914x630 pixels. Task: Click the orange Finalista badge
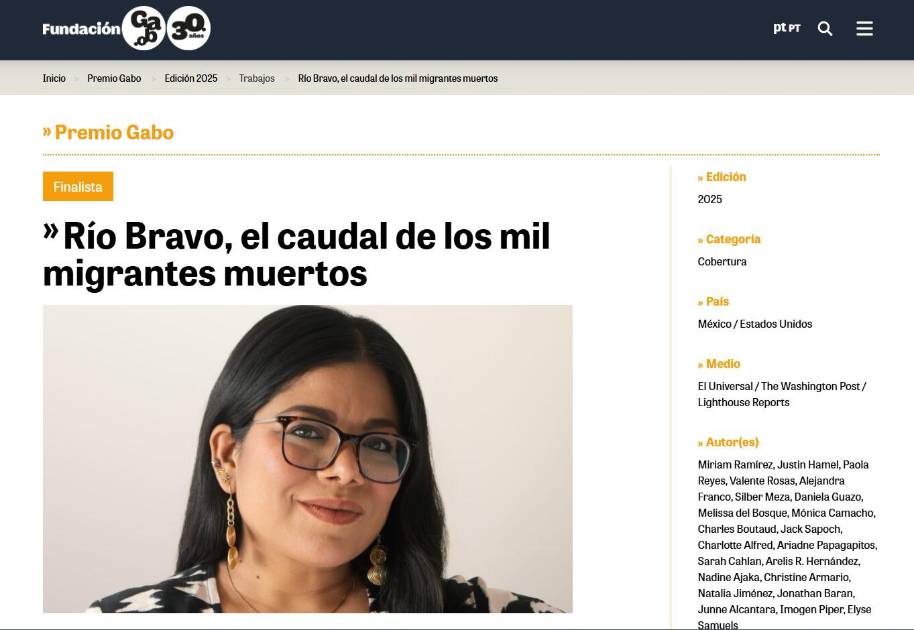tap(78, 186)
